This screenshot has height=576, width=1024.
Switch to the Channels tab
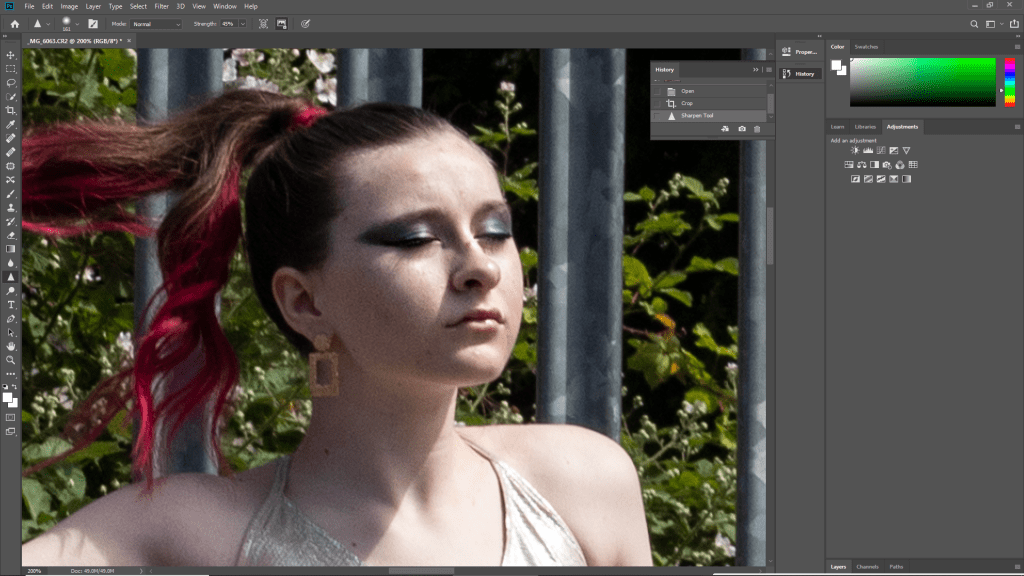(x=867, y=567)
